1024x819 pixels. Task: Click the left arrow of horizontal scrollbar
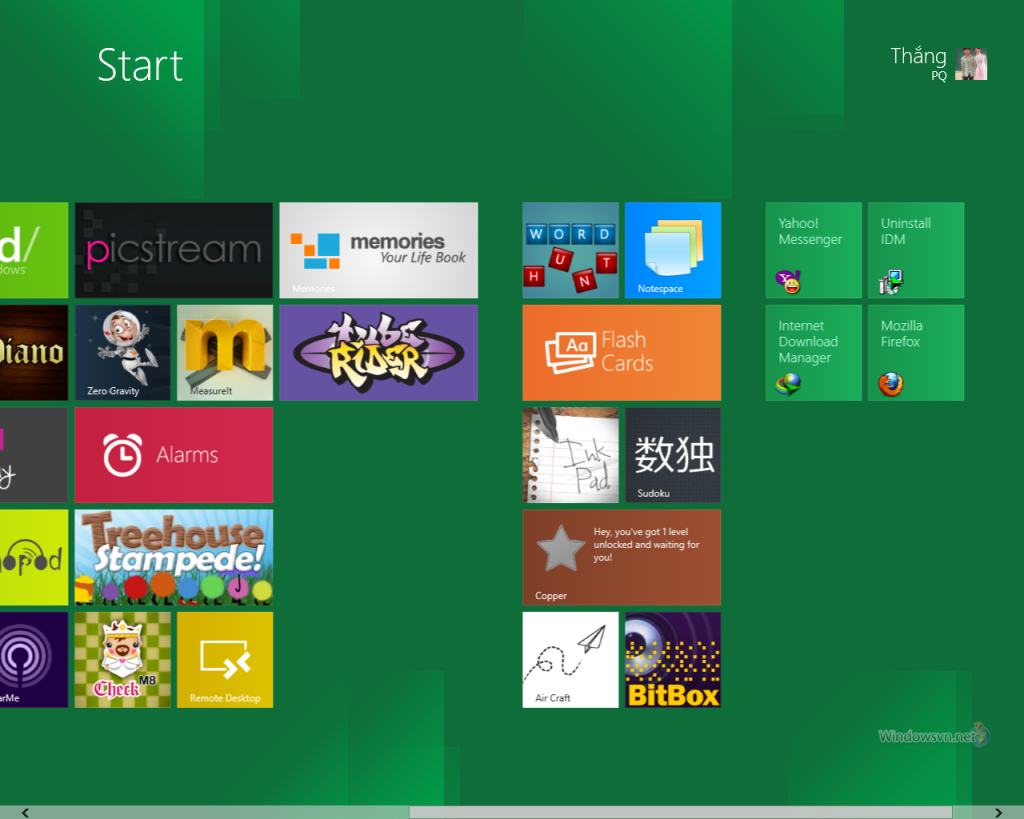25,812
